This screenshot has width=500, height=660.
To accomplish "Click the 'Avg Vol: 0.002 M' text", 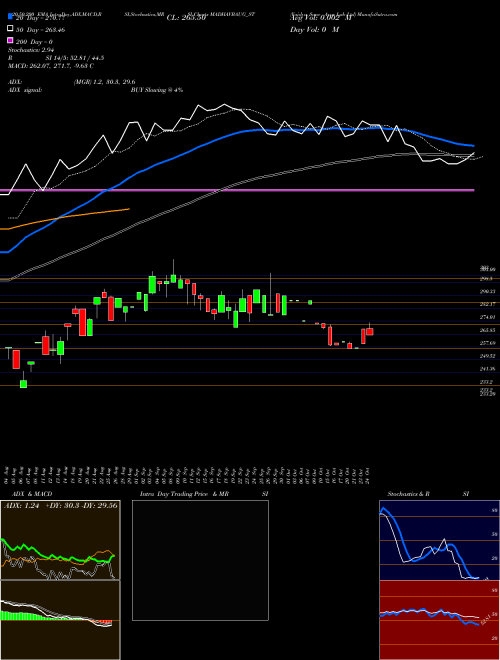I will [320, 18].
